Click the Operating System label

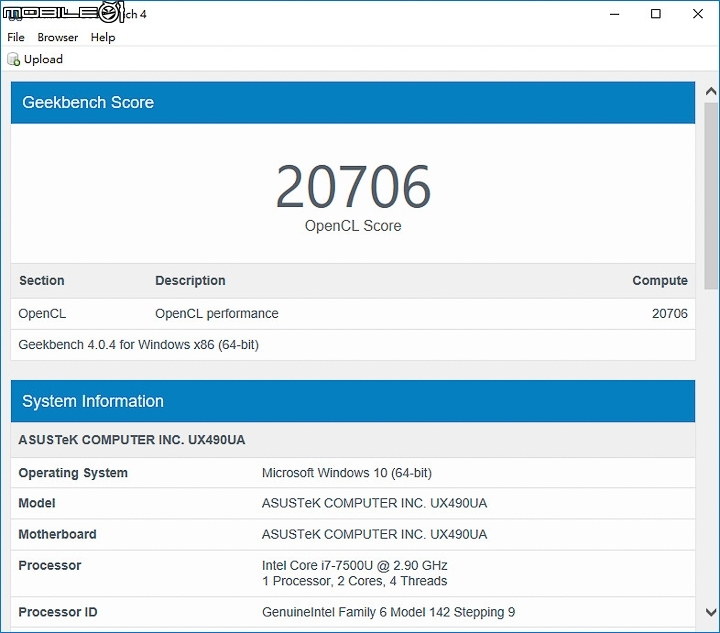73,473
